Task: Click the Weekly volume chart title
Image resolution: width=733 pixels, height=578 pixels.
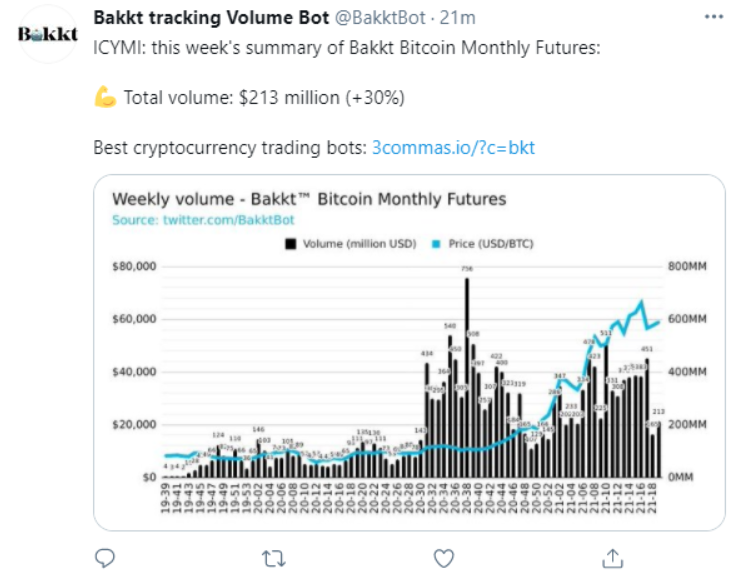Action: [308, 199]
